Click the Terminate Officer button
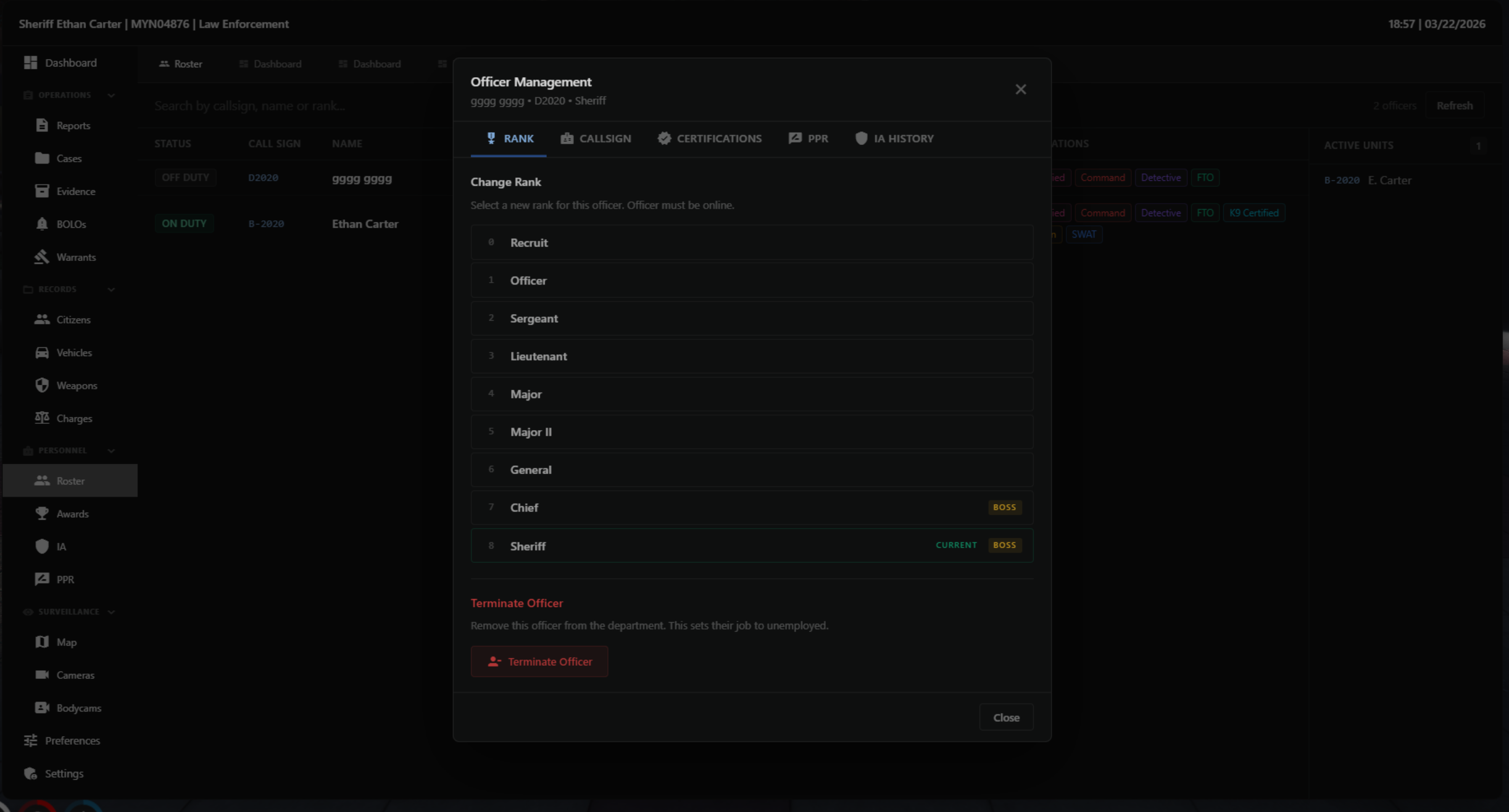The image size is (1509, 812). pyautogui.click(x=539, y=661)
